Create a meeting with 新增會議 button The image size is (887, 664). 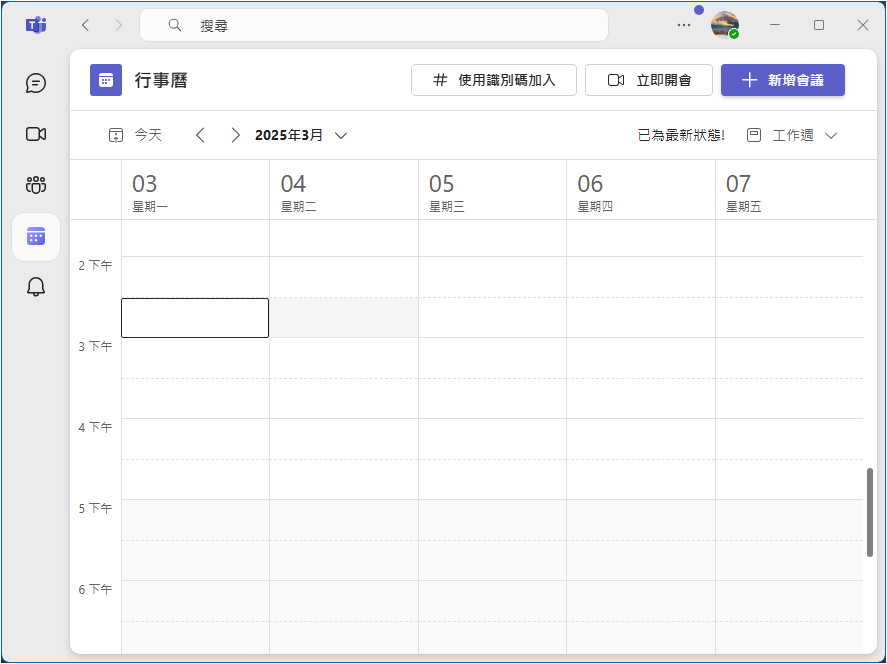783,80
